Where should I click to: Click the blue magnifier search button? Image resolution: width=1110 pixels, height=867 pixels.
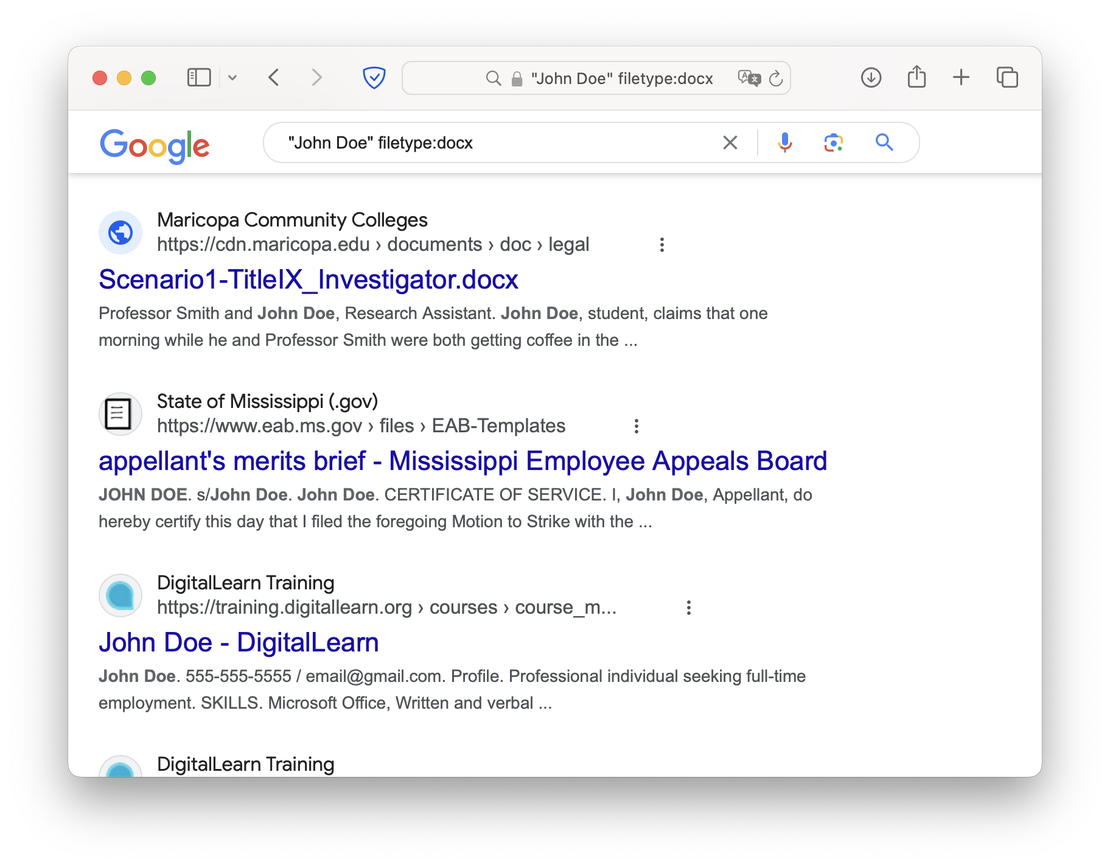[x=884, y=143]
